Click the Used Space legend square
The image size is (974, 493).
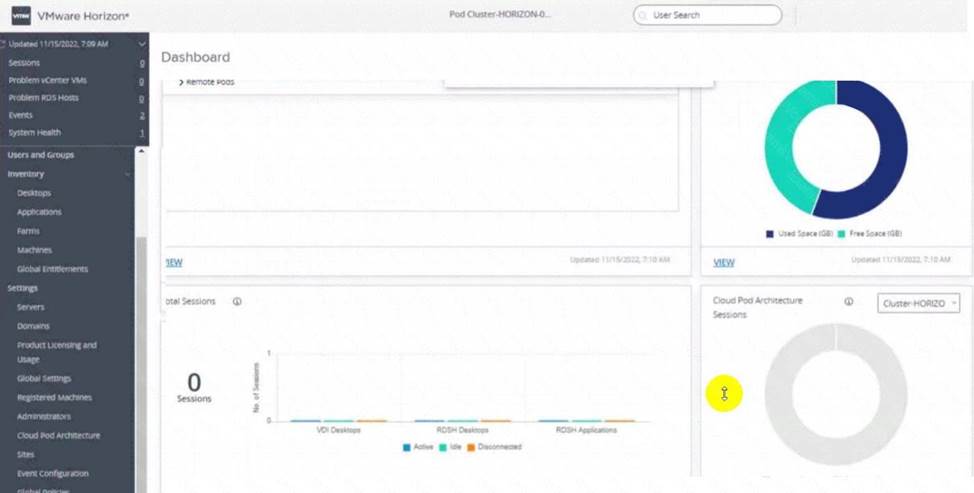tap(770, 234)
